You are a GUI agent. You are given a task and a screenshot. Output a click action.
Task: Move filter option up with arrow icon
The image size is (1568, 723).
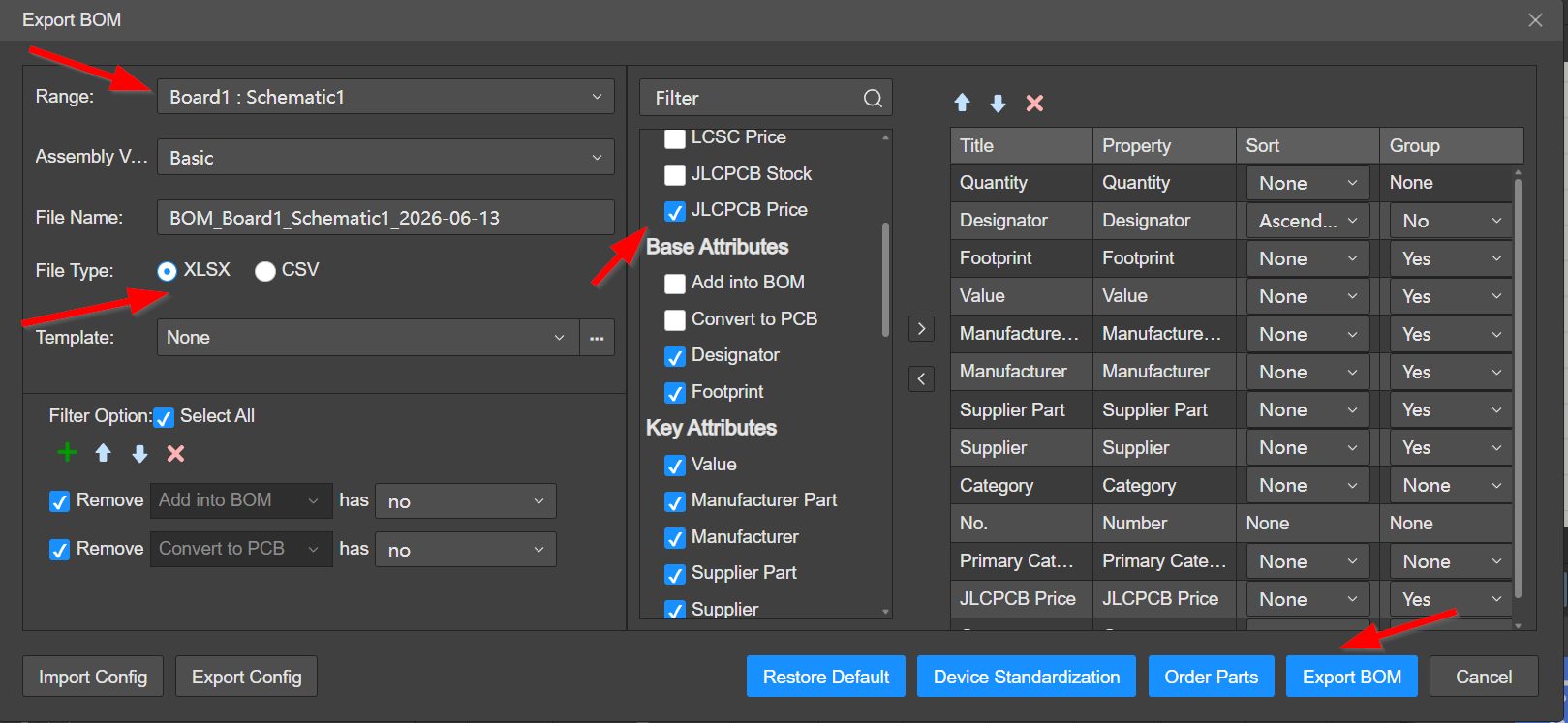click(x=104, y=453)
